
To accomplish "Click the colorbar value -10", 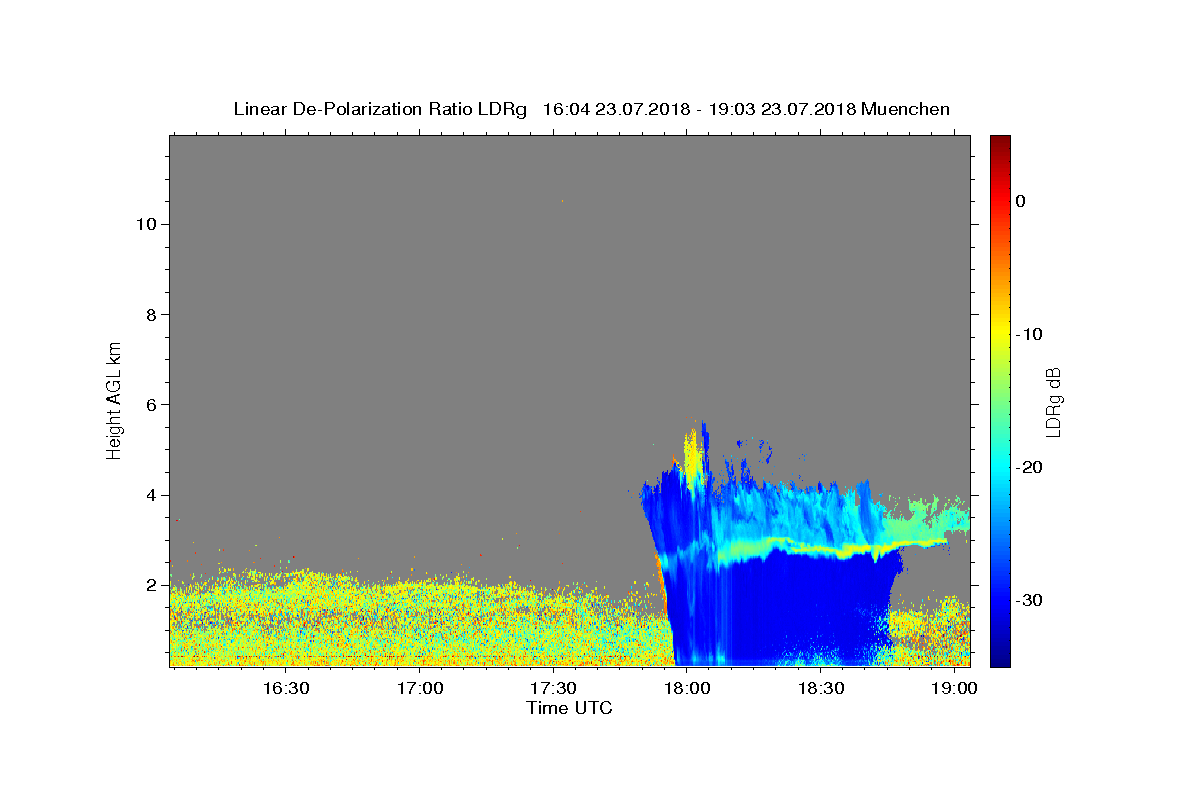I will point(1029,334).
